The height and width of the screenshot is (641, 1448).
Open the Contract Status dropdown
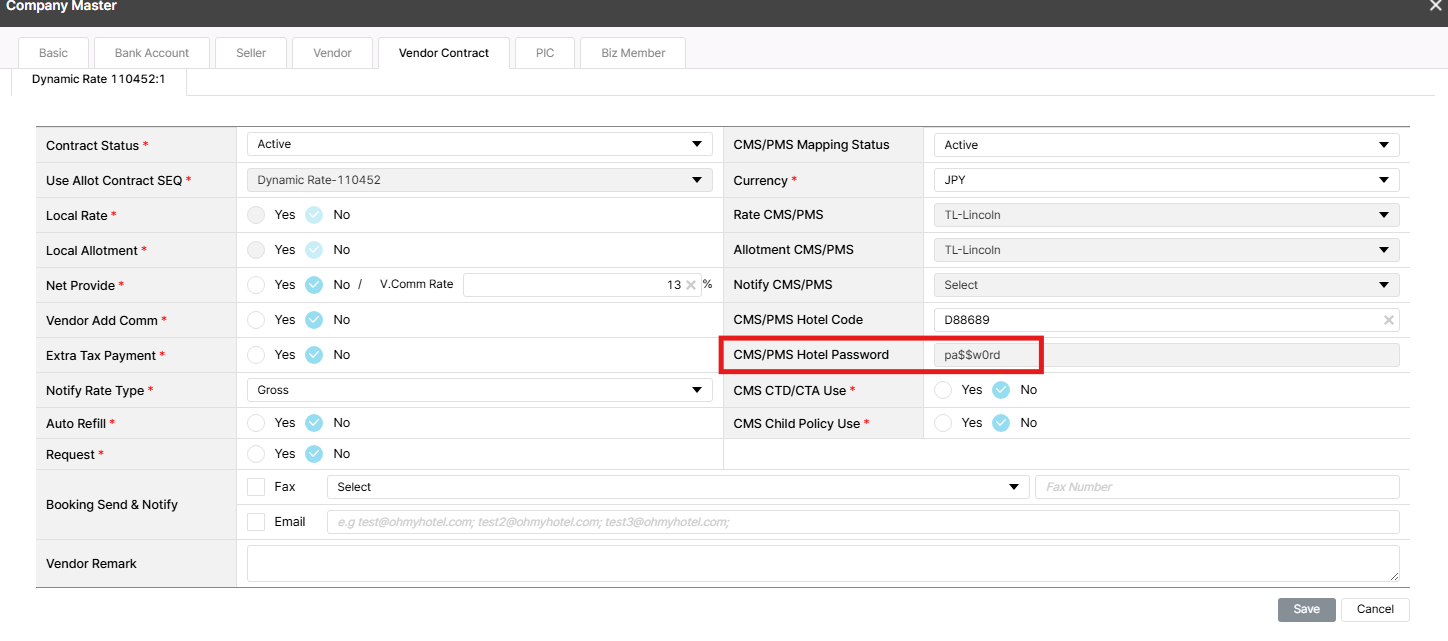click(479, 145)
